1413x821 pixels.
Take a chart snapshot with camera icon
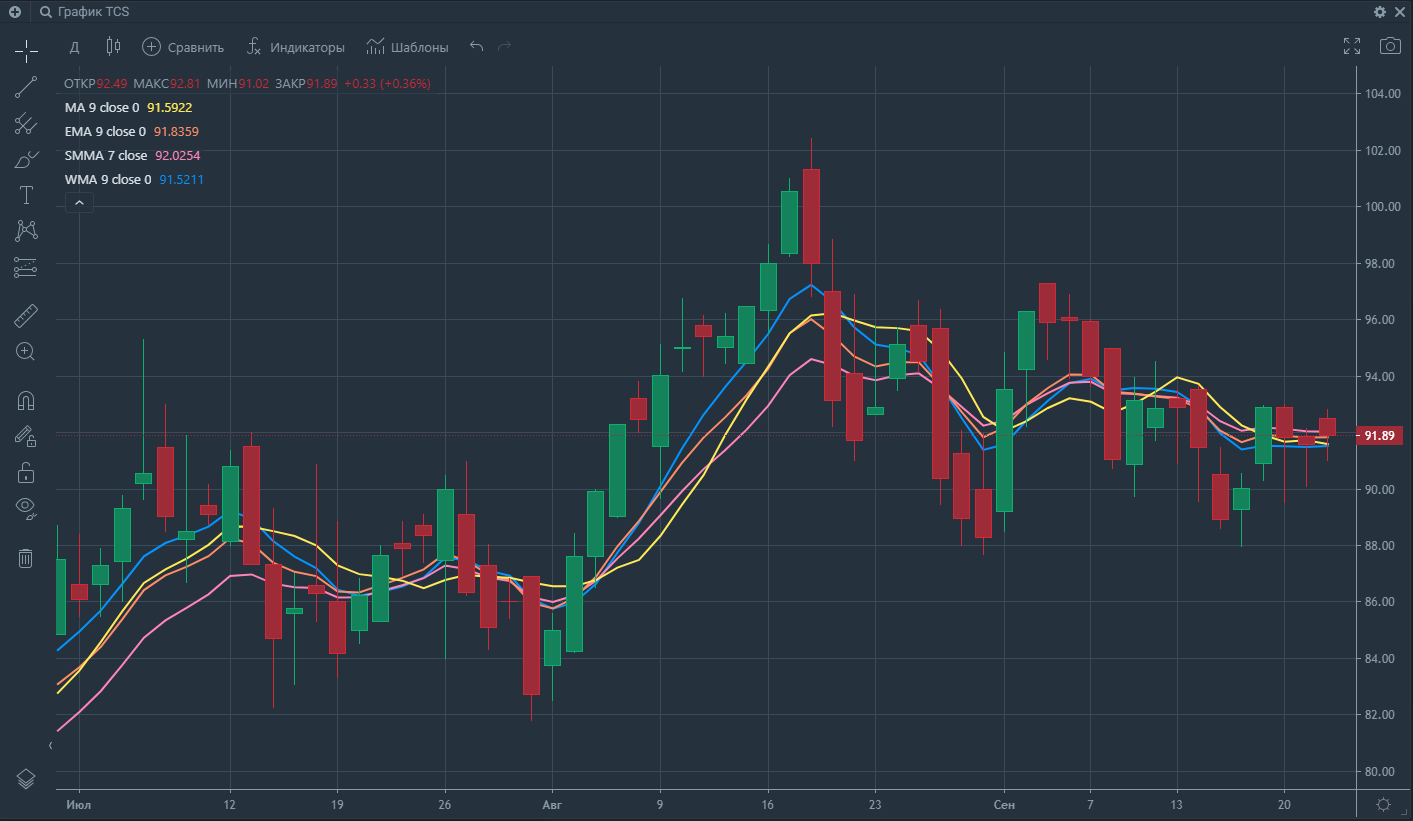pyautogui.click(x=1390, y=46)
